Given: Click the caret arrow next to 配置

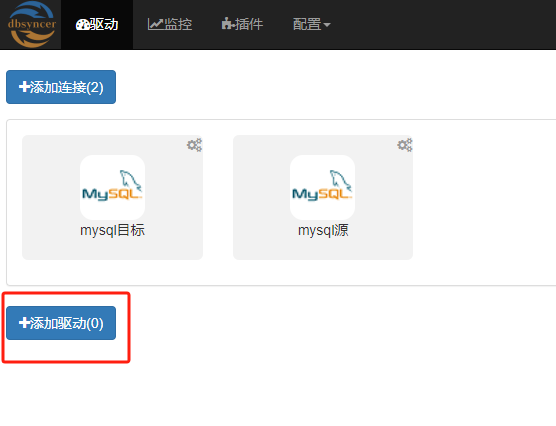Looking at the screenshot, I should [327, 25].
